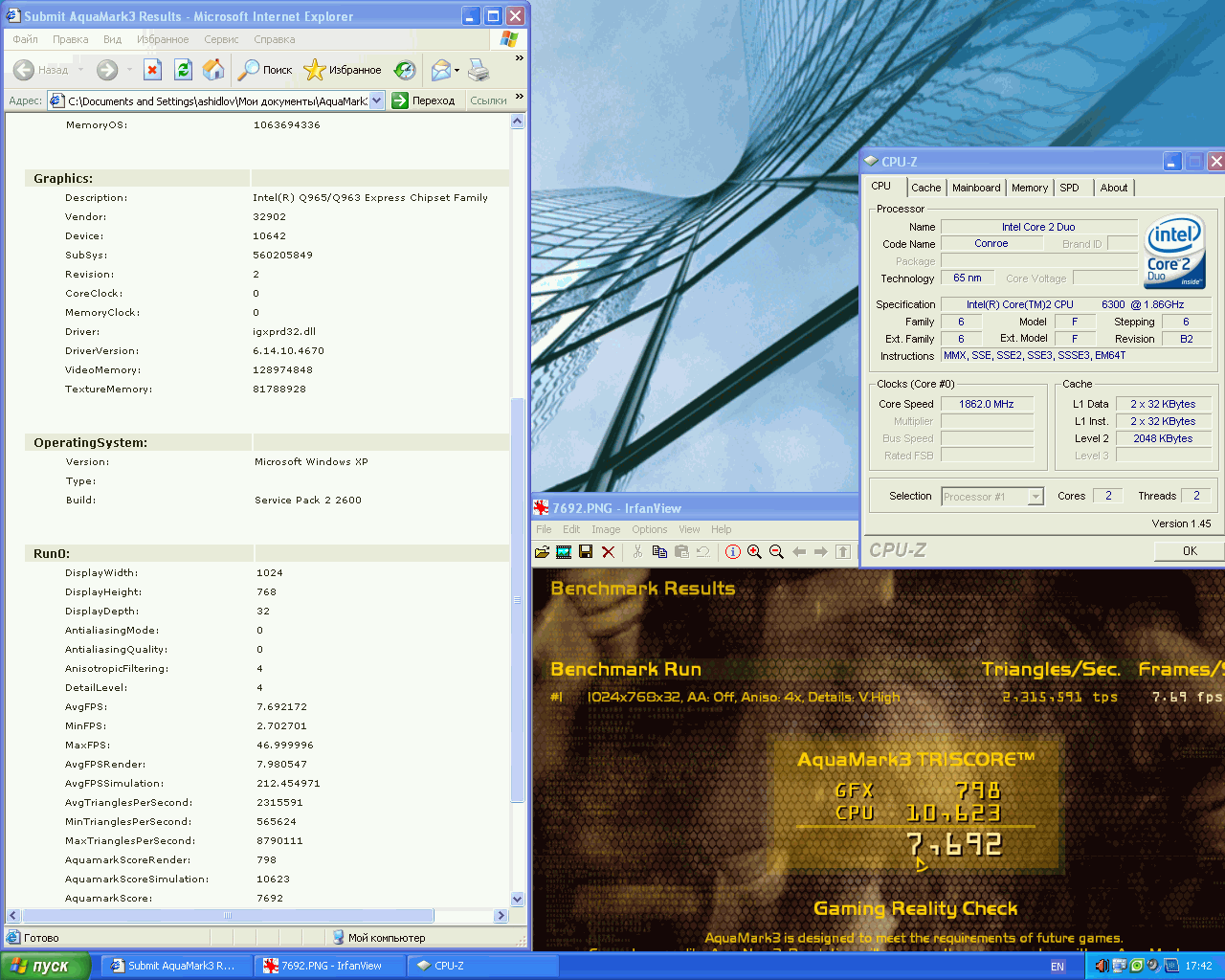Open the Image menu in IrfanView
The height and width of the screenshot is (980, 1225).
point(606,529)
